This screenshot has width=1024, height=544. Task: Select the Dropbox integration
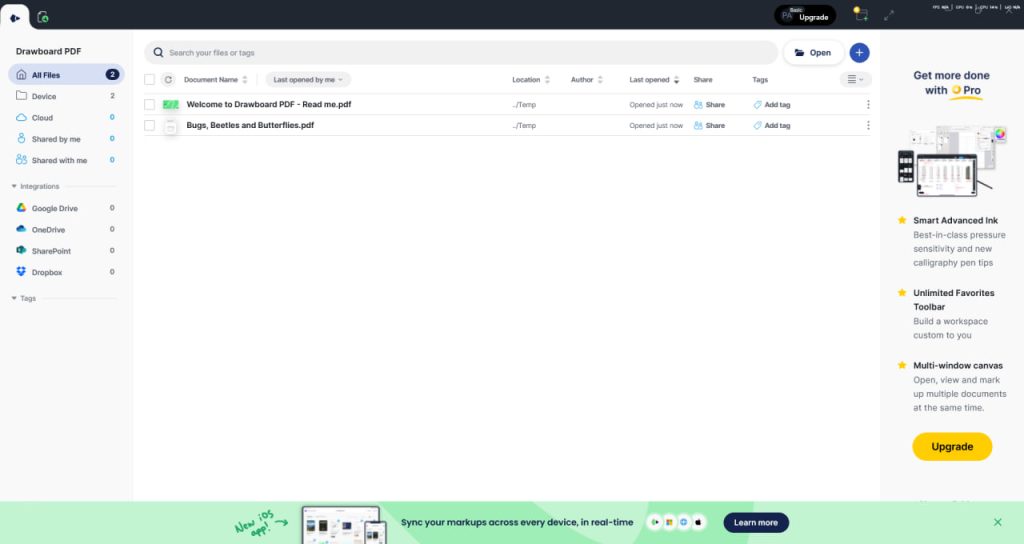tap(46, 272)
